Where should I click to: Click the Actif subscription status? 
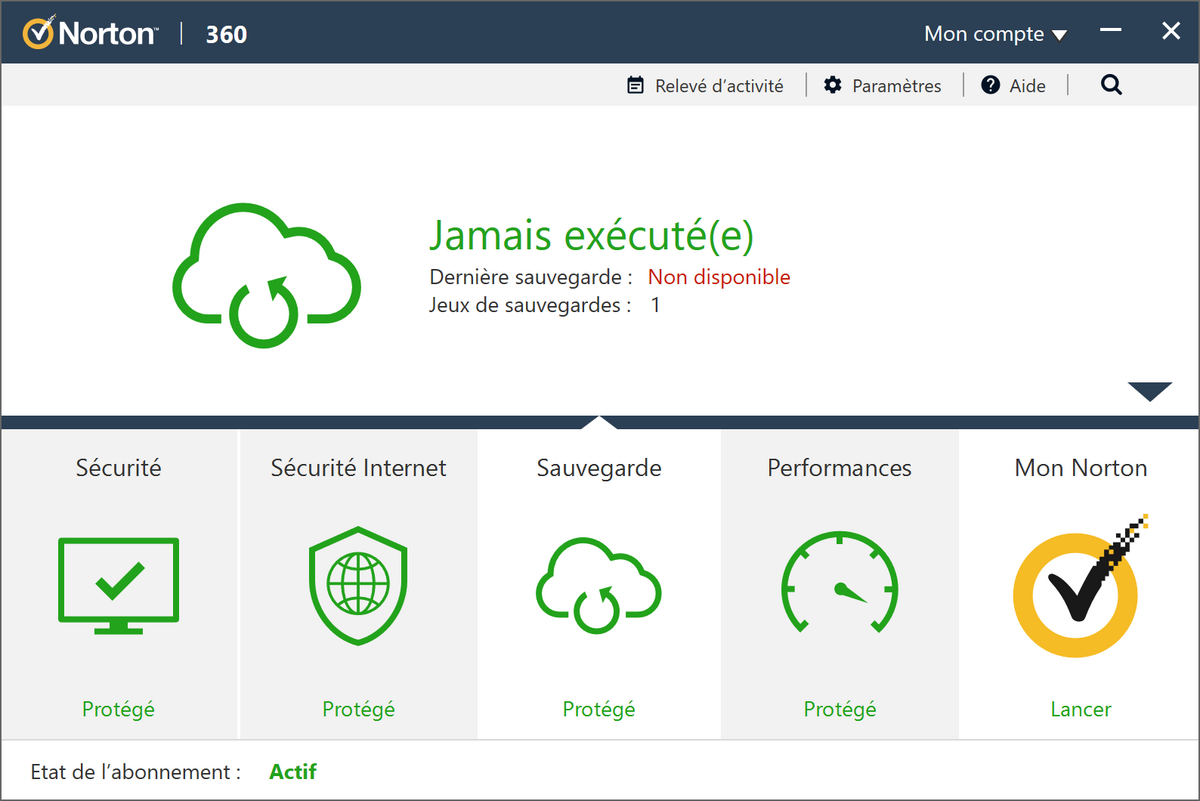293,772
